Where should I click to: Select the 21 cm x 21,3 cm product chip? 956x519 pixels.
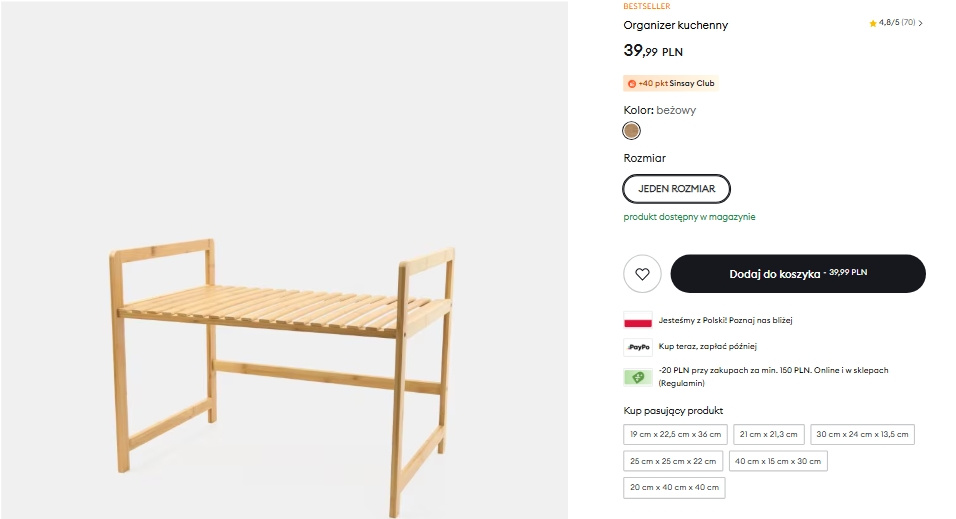pyautogui.click(x=768, y=434)
